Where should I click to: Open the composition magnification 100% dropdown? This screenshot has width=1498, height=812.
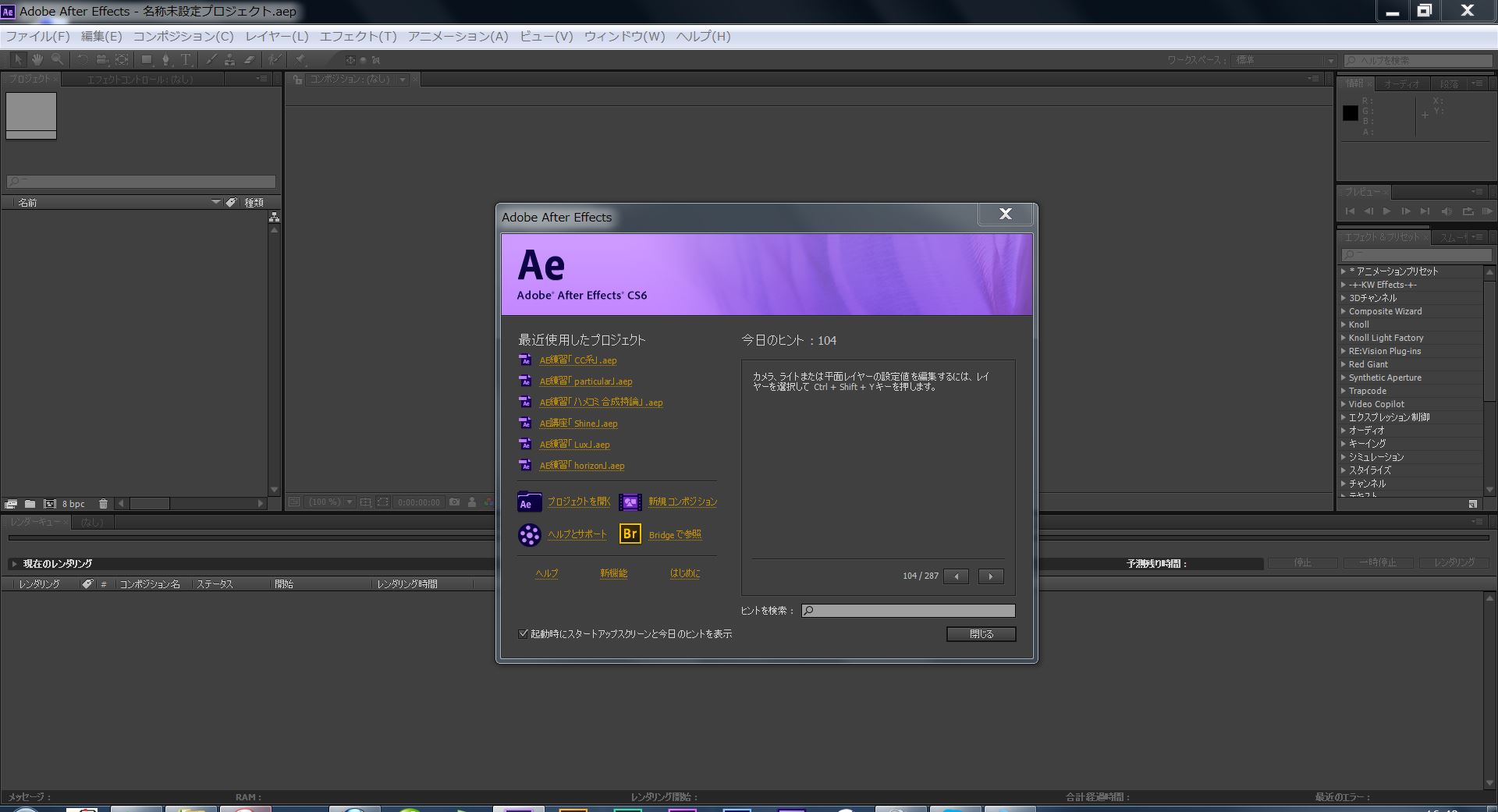coord(331,502)
